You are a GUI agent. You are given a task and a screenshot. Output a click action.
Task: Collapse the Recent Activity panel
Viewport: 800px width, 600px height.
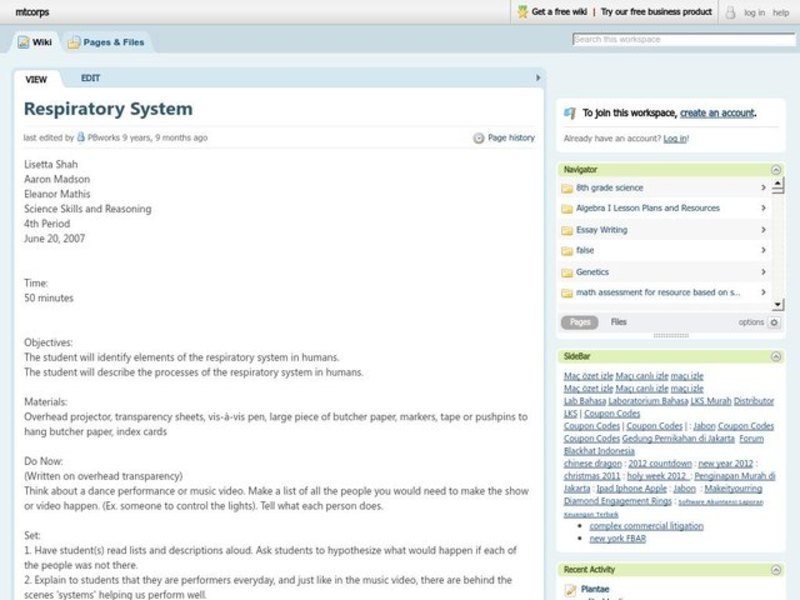[x=775, y=572]
